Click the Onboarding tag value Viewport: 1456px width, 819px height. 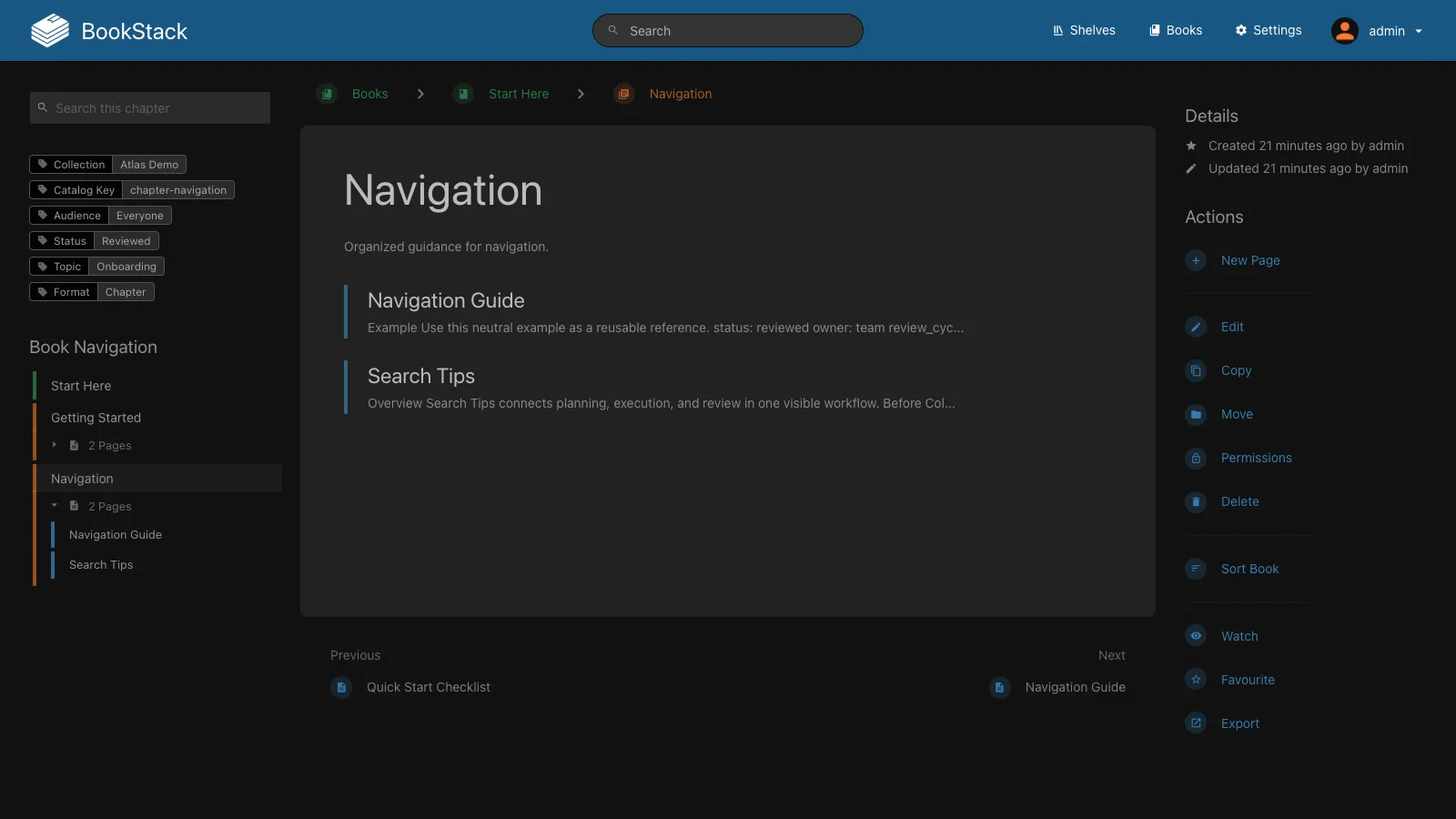(x=126, y=267)
